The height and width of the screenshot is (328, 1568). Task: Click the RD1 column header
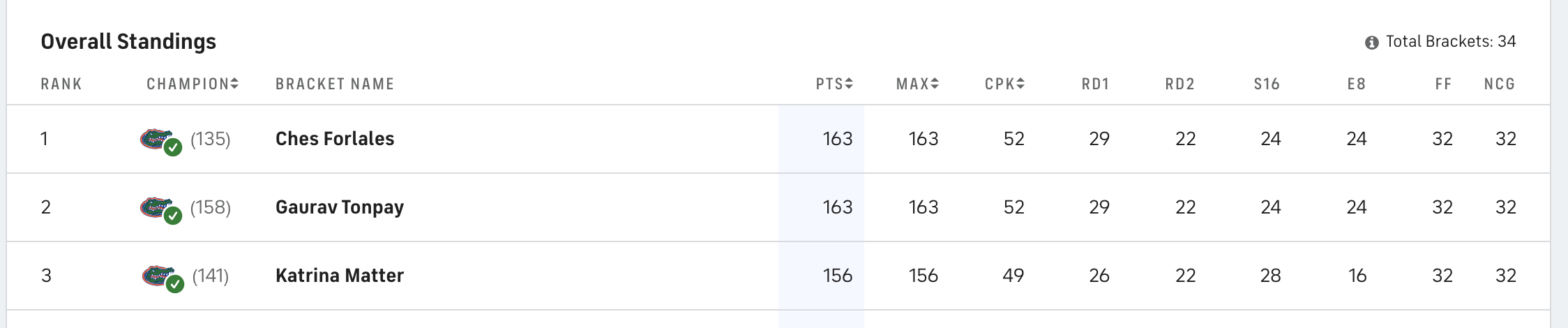coord(1095,84)
